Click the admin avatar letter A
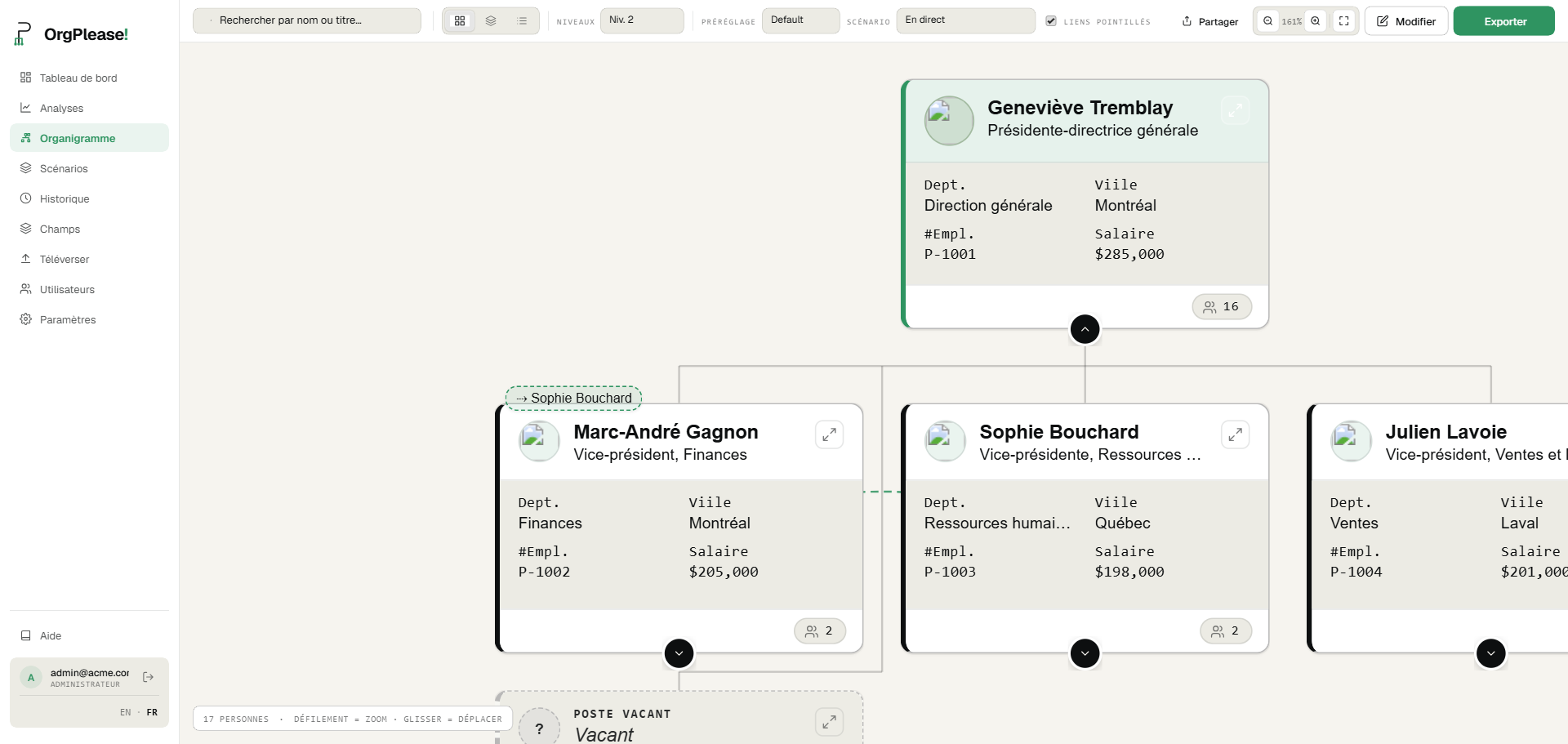 (x=31, y=677)
